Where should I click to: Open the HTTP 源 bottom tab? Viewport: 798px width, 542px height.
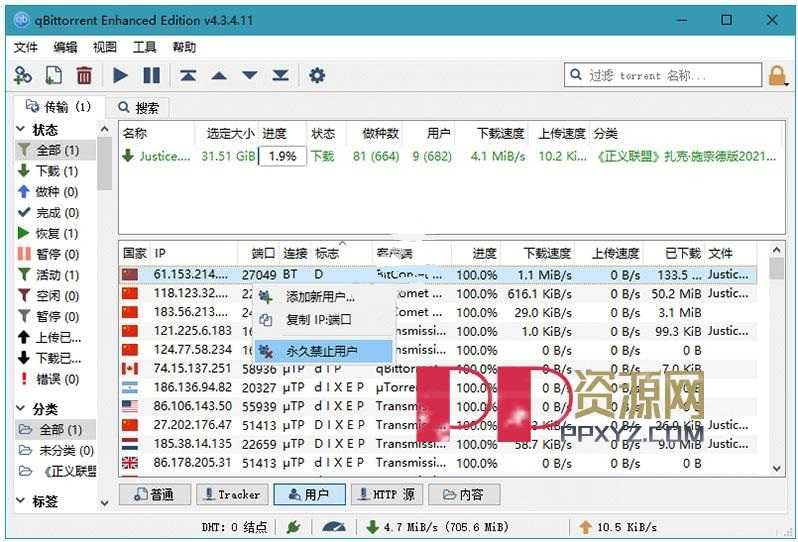[387, 494]
